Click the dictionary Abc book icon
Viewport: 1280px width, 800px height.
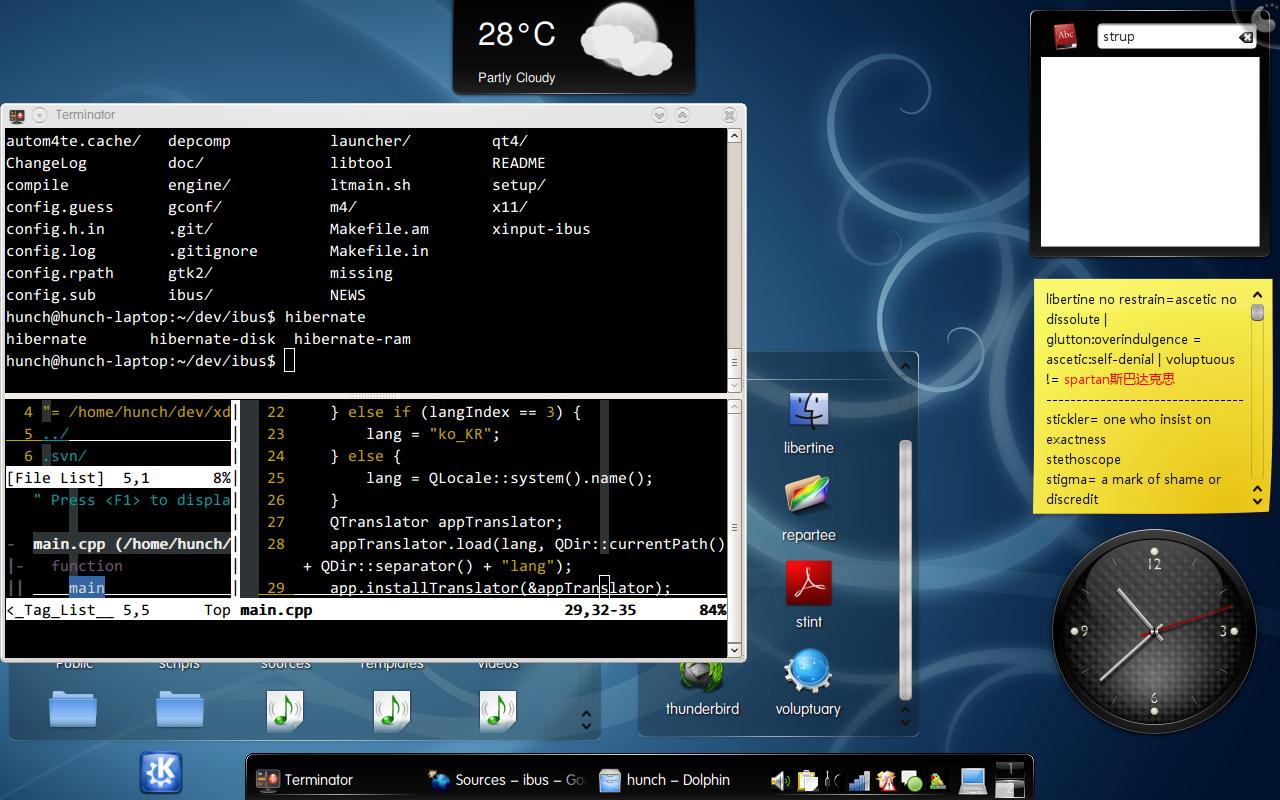coord(1066,36)
